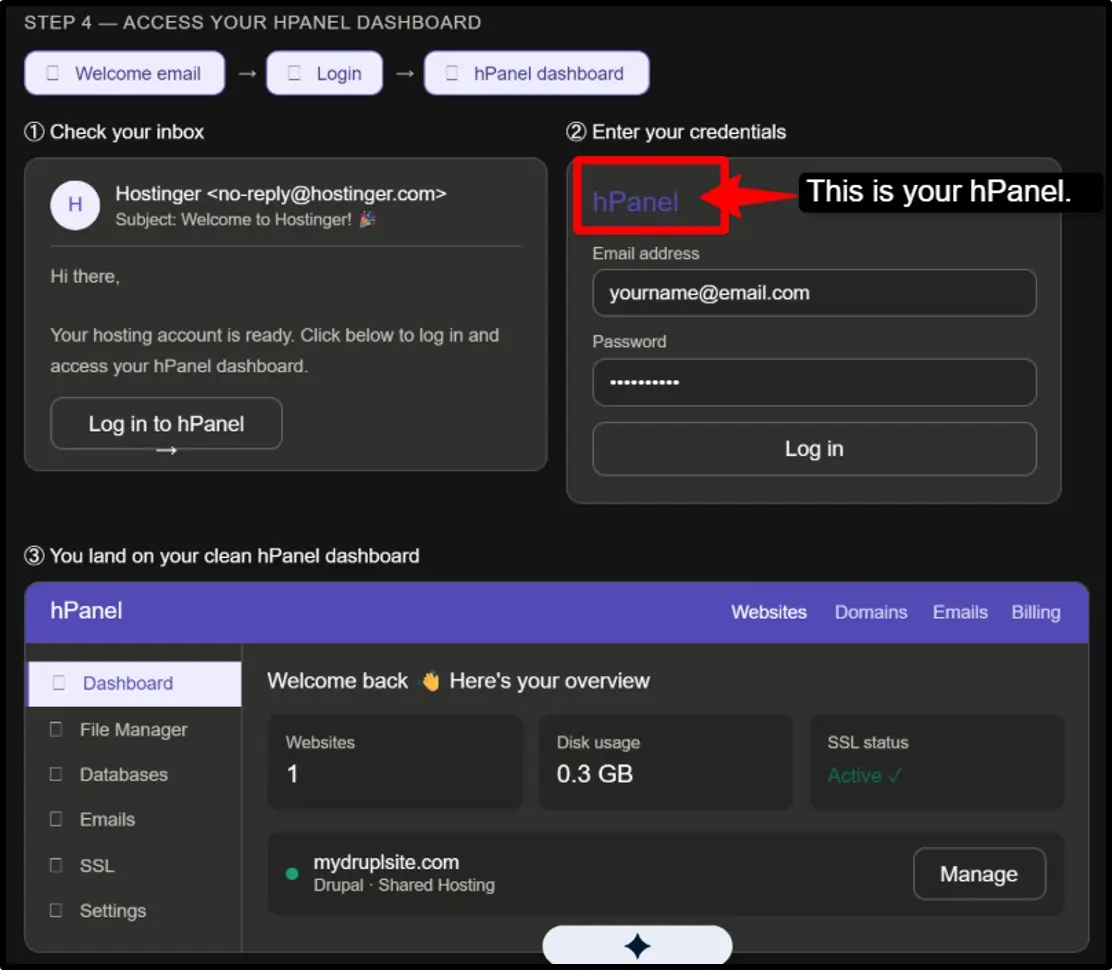Click the green status dot for mydruplsite.com
The image size is (1112, 970).
pos(291,874)
